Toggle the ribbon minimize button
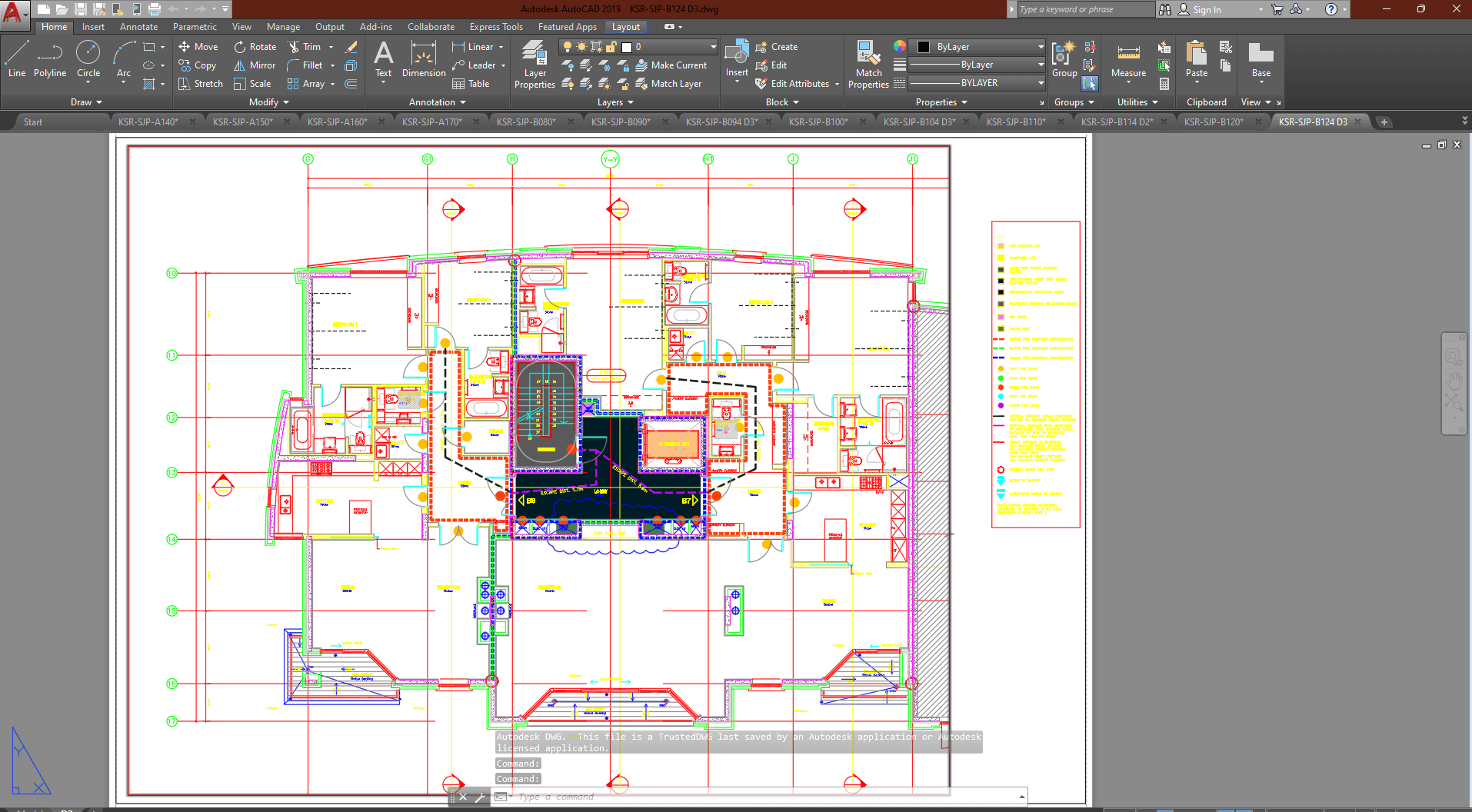Image resolution: width=1472 pixels, height=812 pixels. pos(671,27)
